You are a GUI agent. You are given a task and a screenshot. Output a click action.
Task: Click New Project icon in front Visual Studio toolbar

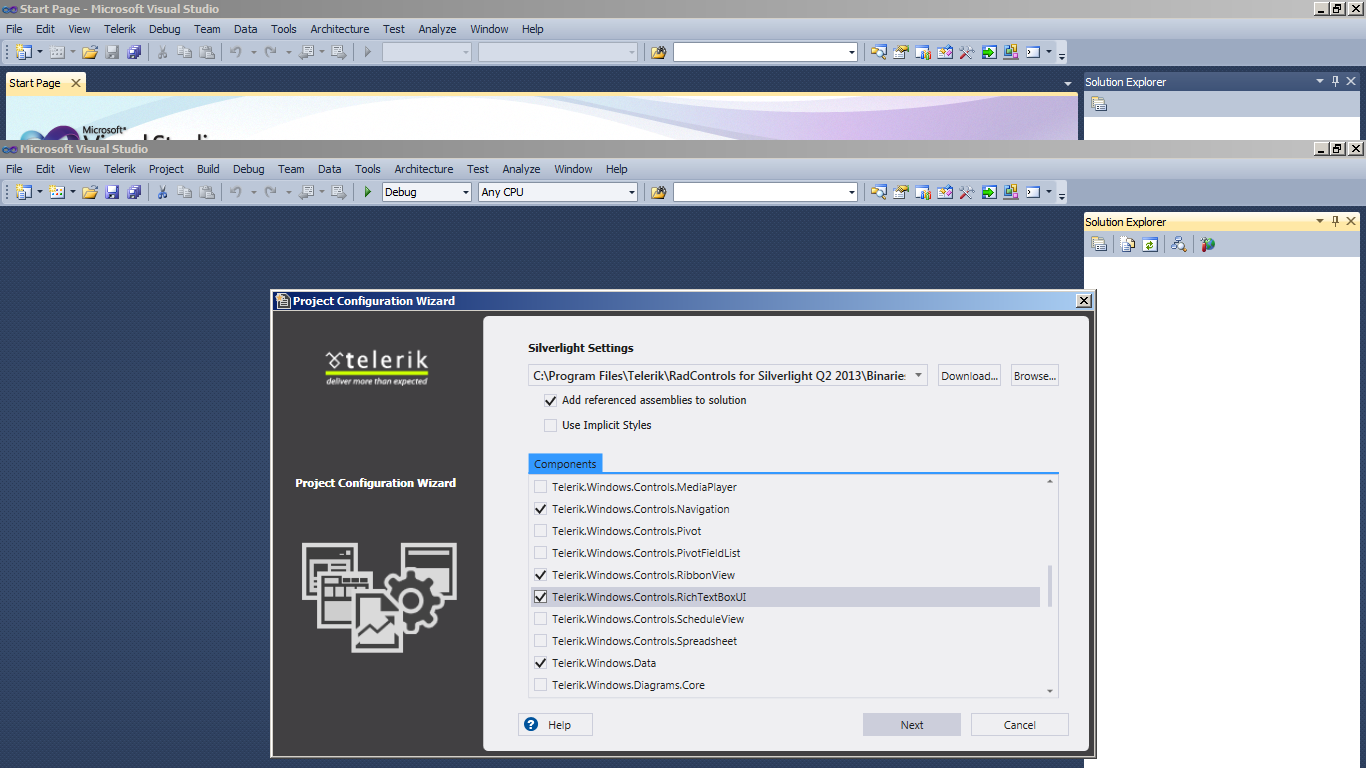[x=24, y=192]
